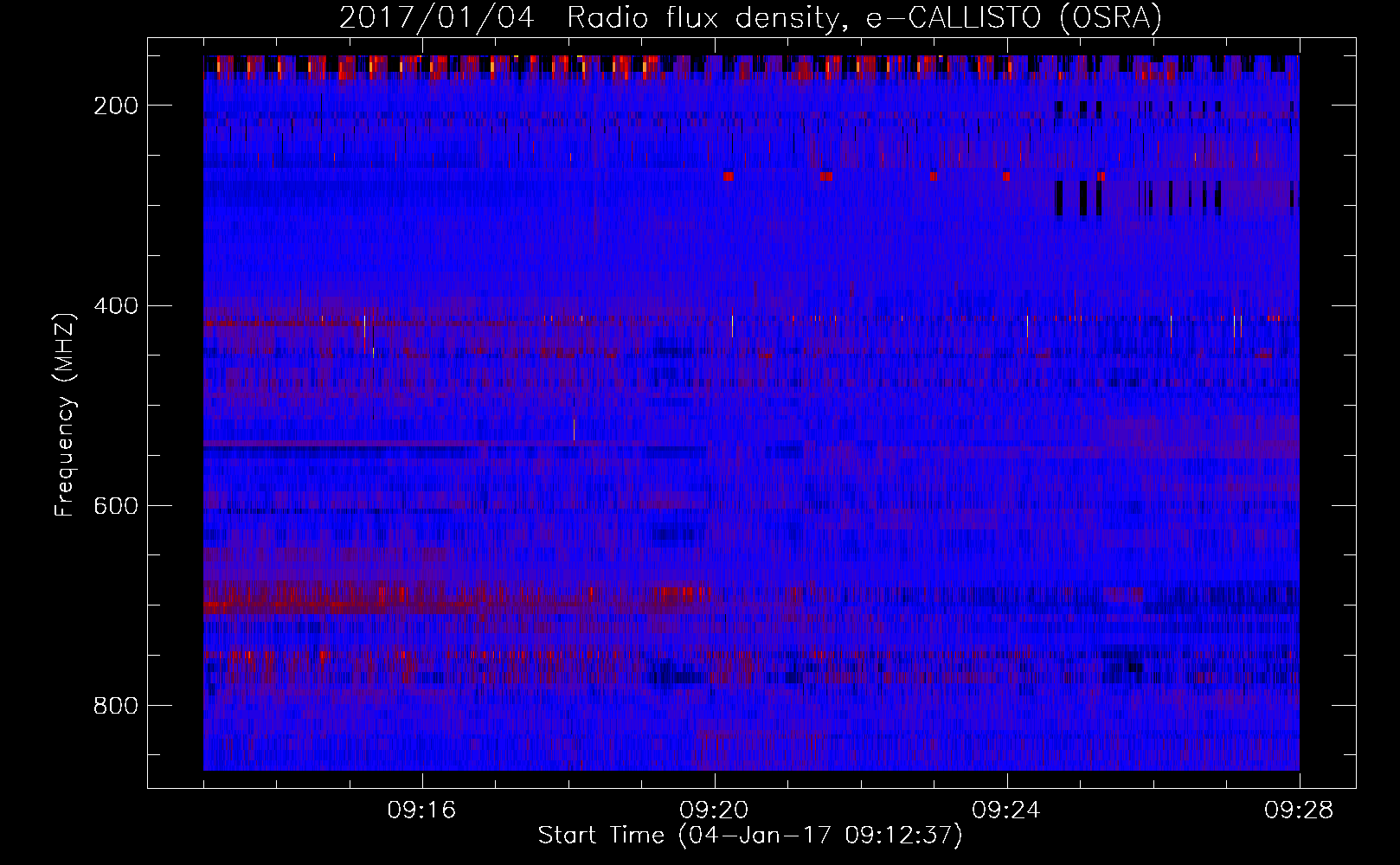Image resolution: width=1400 pixels, height=865 pixels.
Task: Click the 200 frequency tick label
Action: pos(116,106)
